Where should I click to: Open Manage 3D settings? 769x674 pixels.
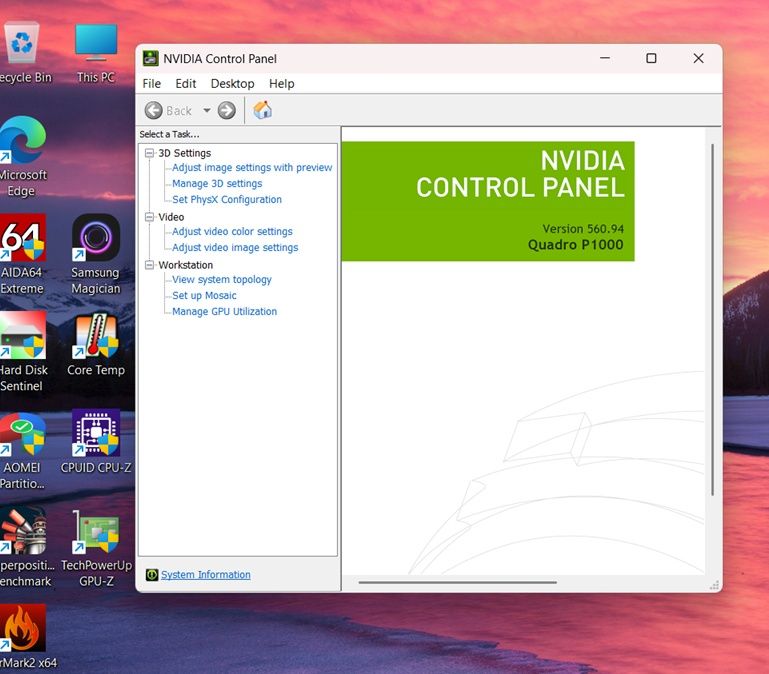pyautogui.click(x=217, y=183)
